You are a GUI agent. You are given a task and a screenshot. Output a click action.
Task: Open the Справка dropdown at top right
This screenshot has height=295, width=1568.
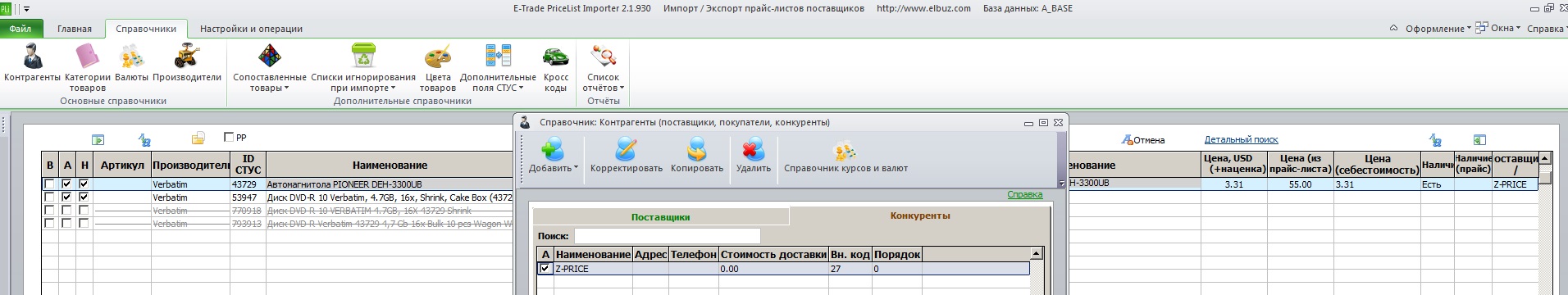(1547, 29)
